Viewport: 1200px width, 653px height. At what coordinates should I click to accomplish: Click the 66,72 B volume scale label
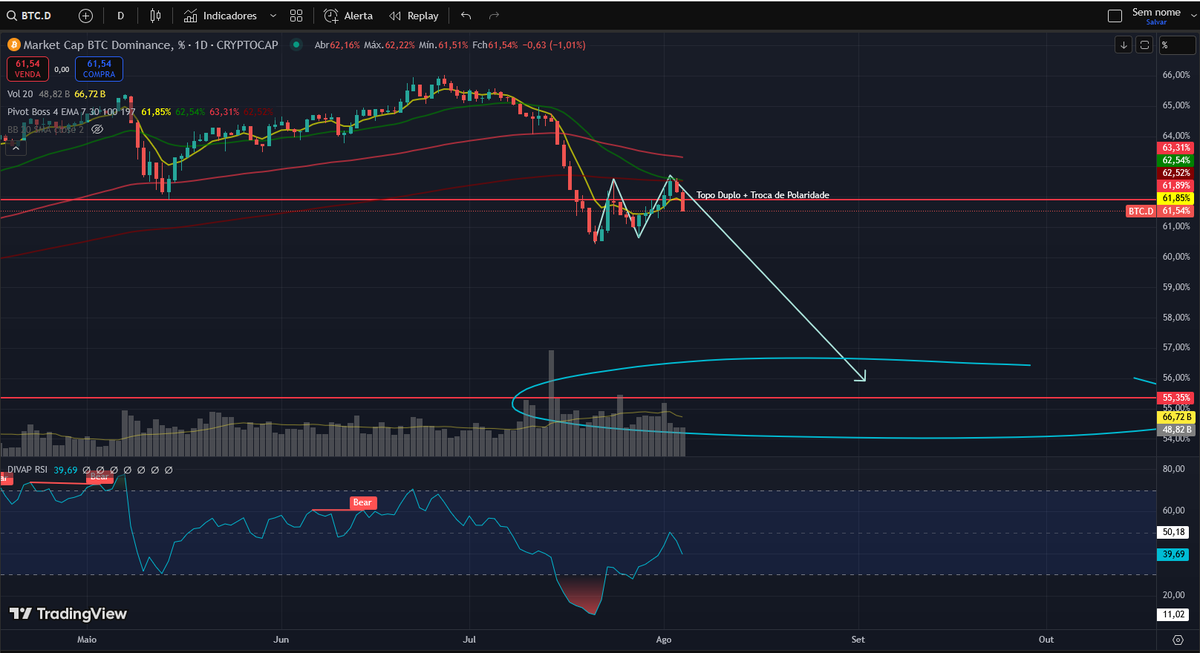[x=1174, y=415]
